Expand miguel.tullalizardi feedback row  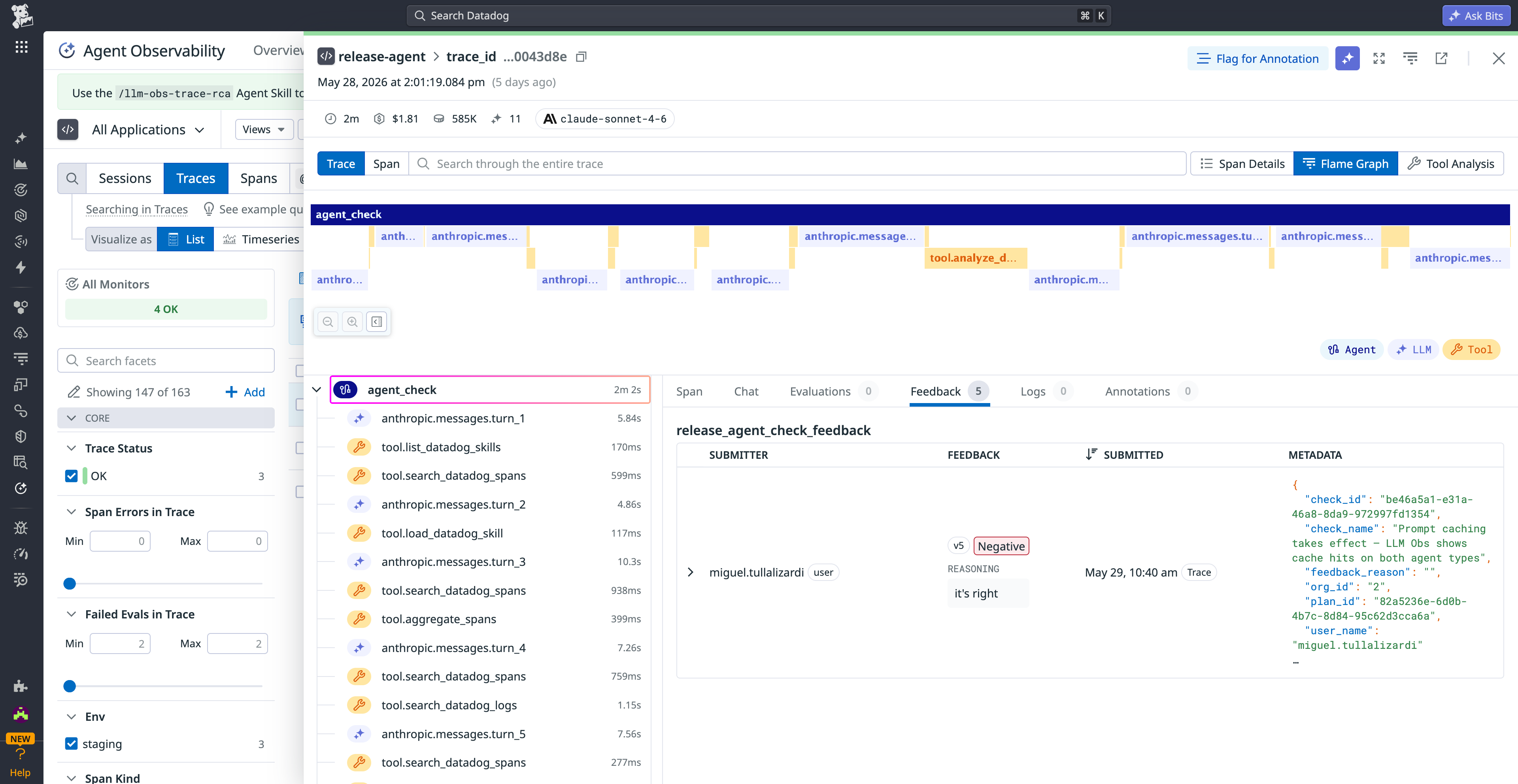(x=690, y=573)
